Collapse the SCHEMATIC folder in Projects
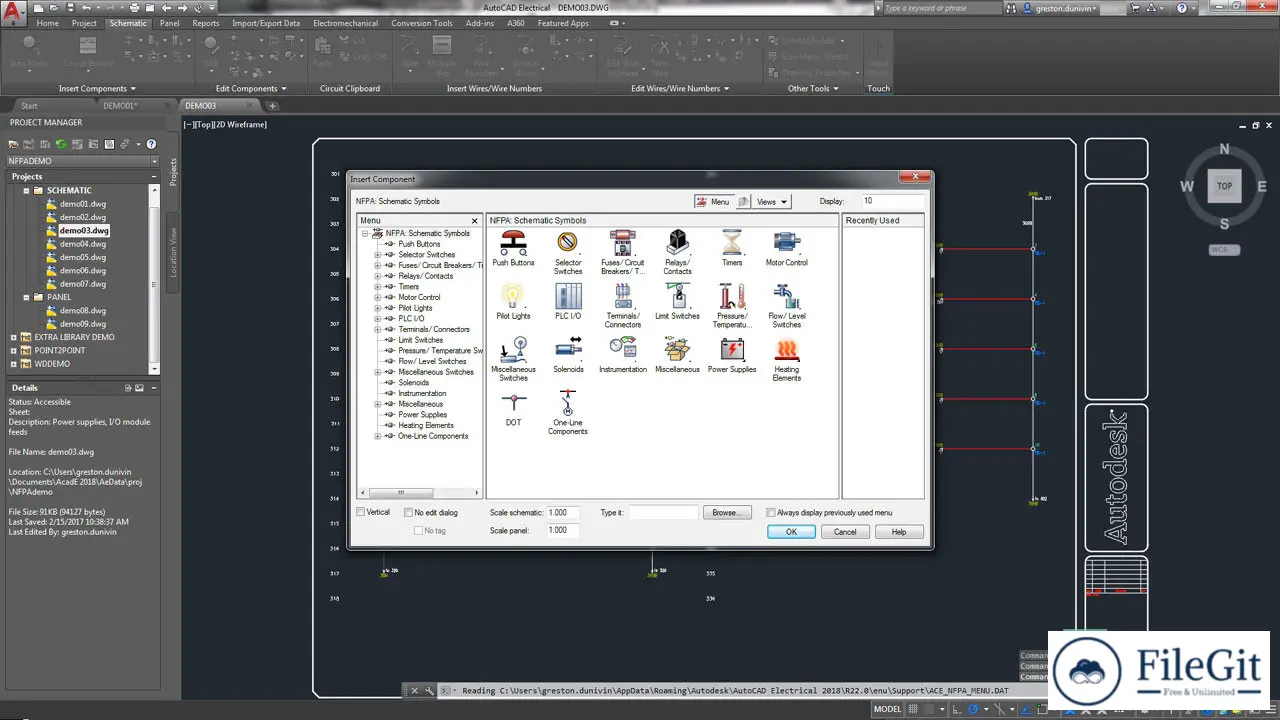 26,190
